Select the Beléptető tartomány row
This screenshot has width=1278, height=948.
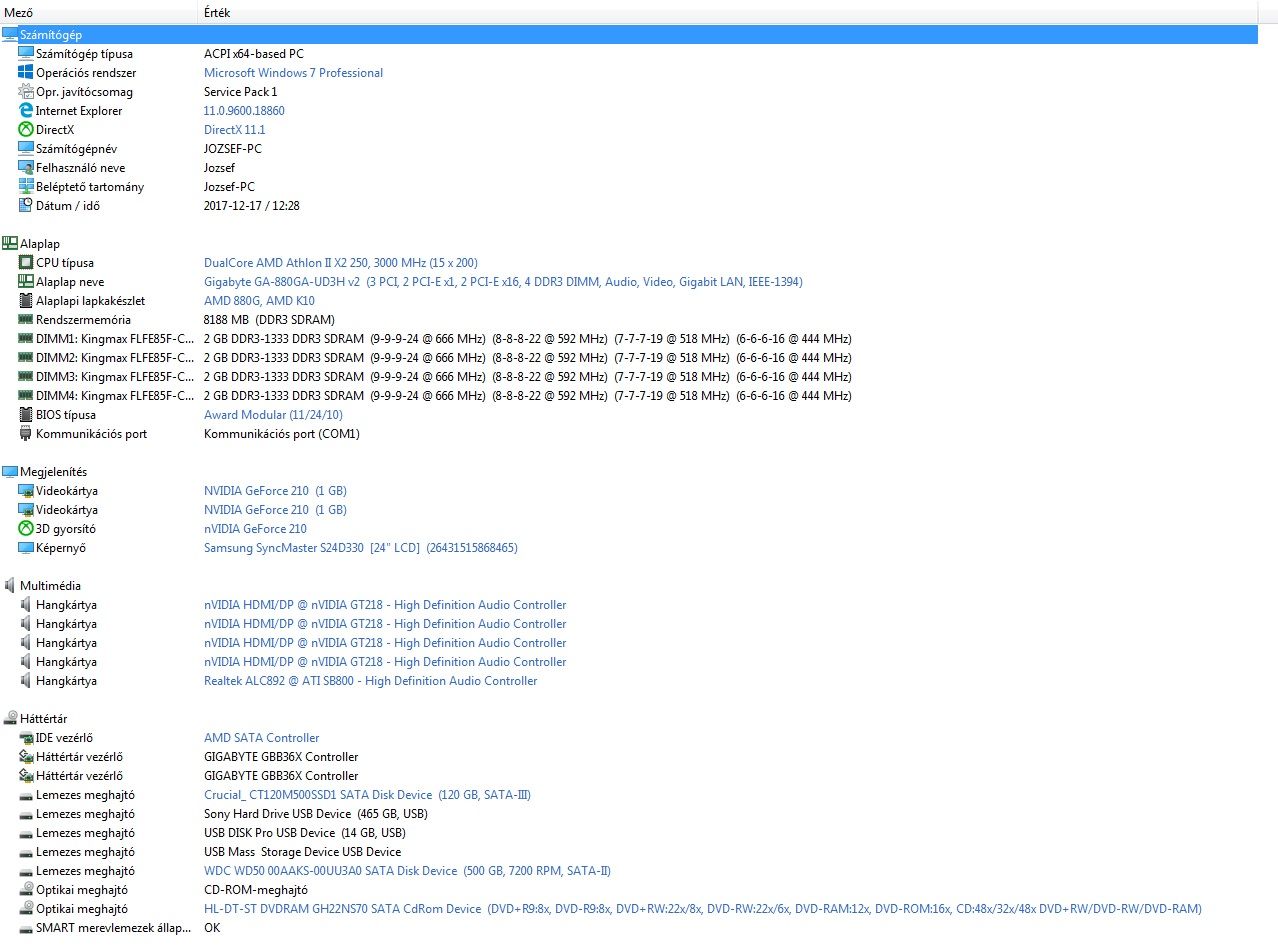click(629, 187)
